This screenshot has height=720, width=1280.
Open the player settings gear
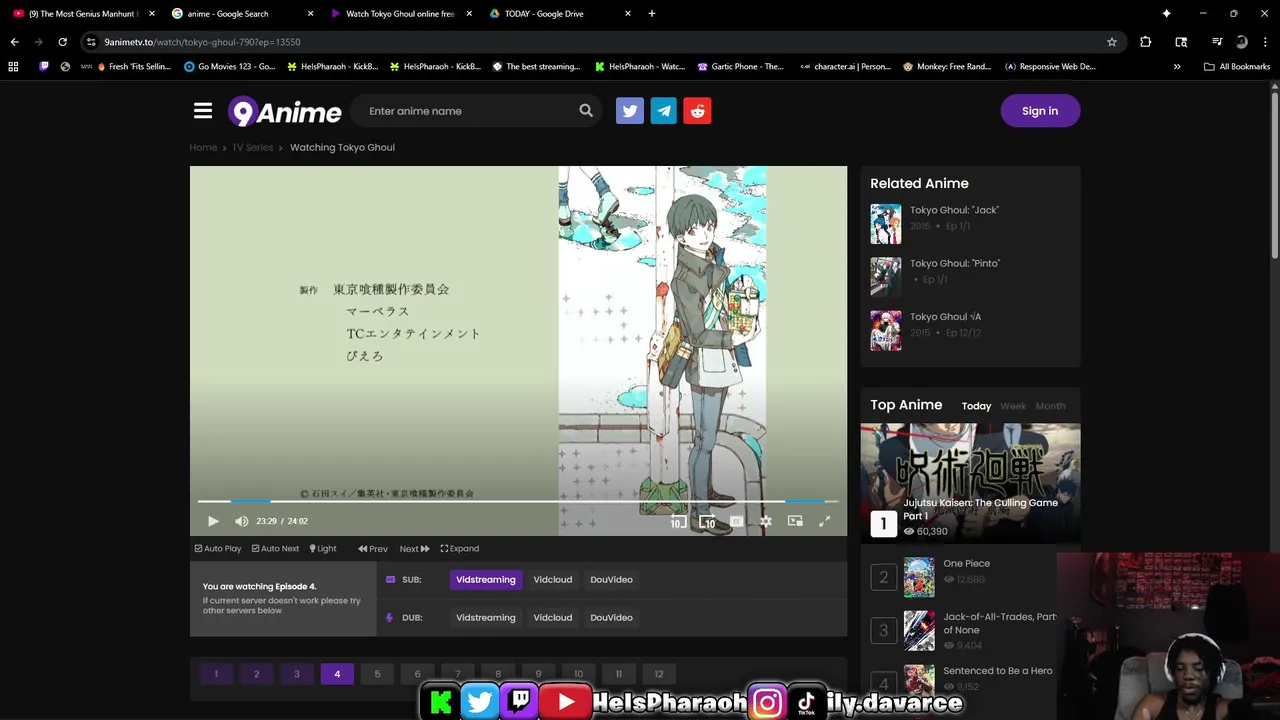[x=766, y=521]
